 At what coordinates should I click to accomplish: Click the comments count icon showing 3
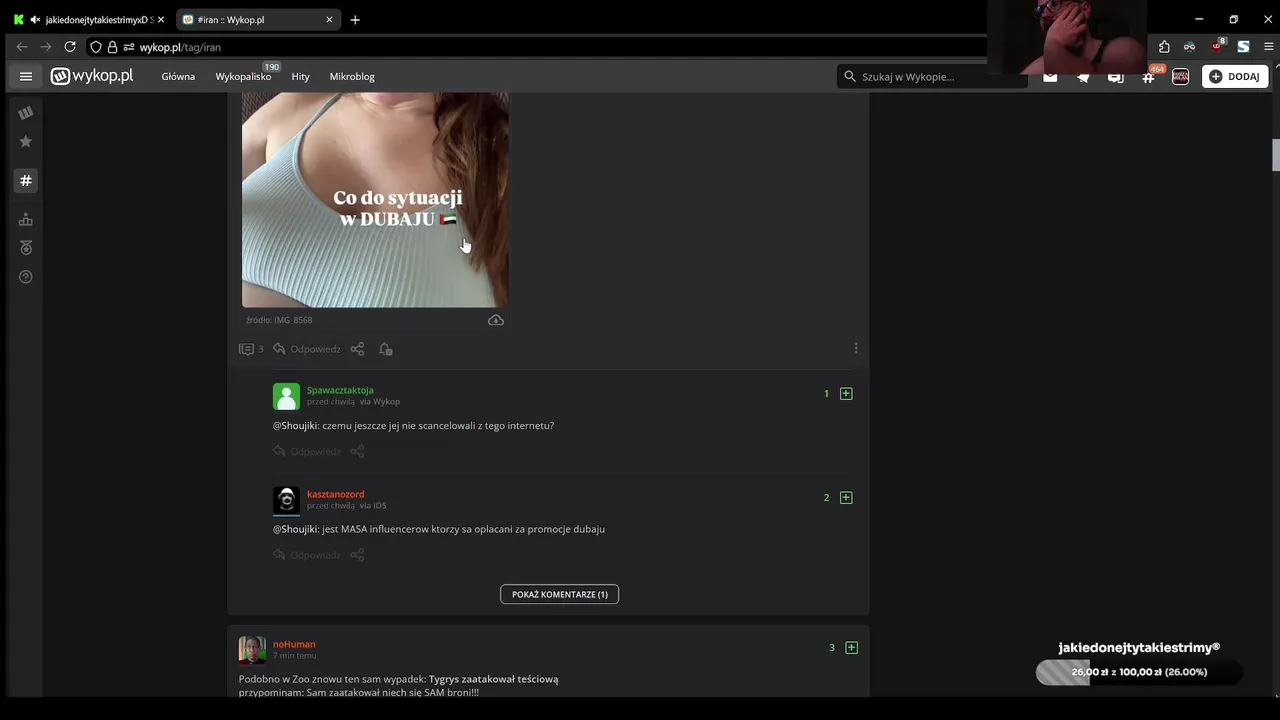pyautogui.click(x=251, y=349)
